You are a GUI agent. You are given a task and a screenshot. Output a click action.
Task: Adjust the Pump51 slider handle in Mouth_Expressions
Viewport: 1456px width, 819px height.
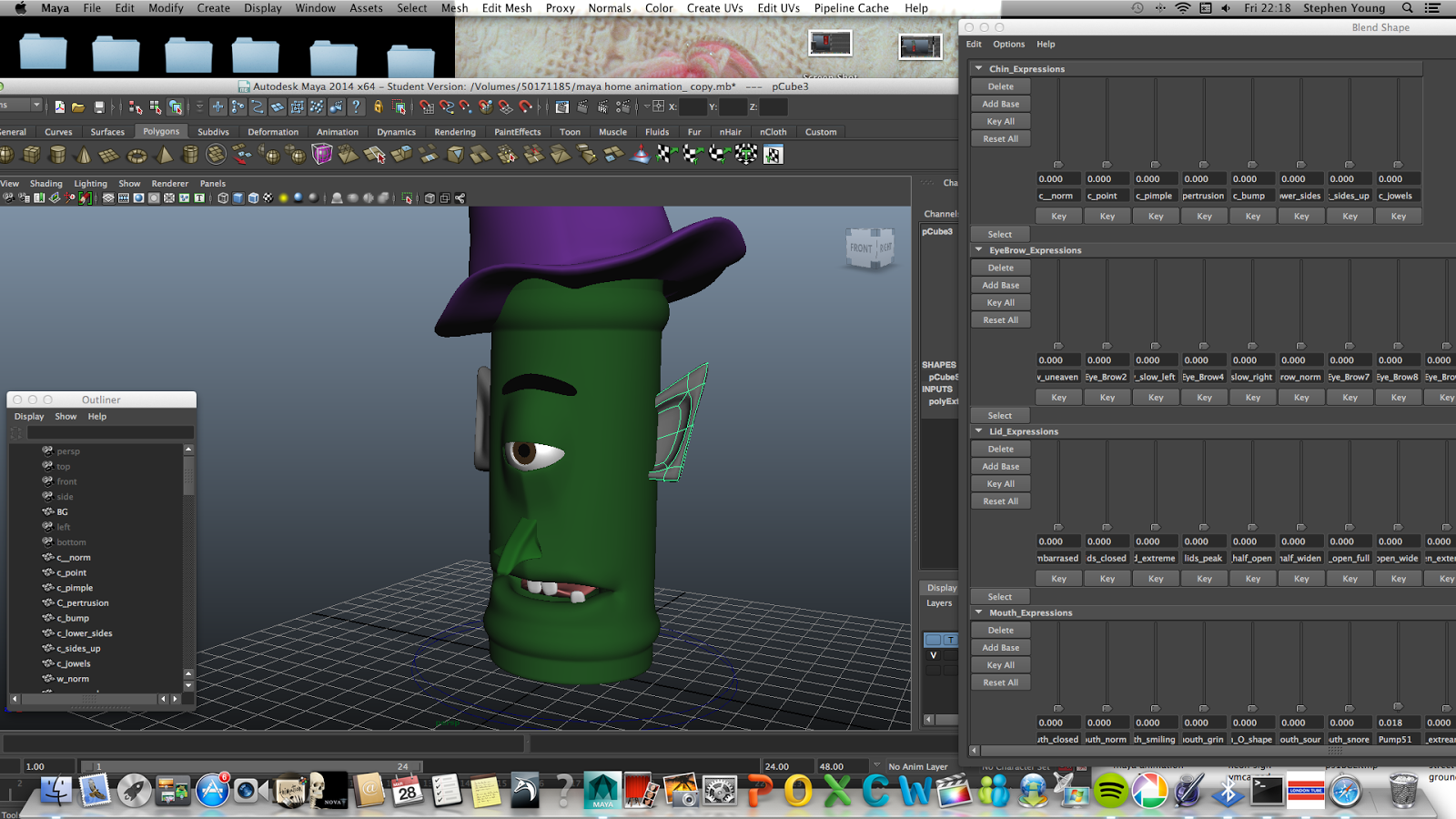[1398, 706]
